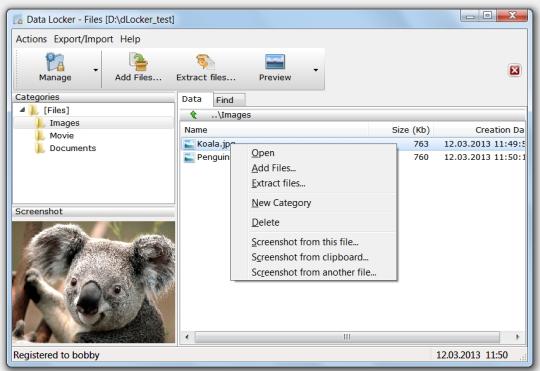The image size is (540, 371).
Task: Click the Penguin file image icon
Action: 189,158
